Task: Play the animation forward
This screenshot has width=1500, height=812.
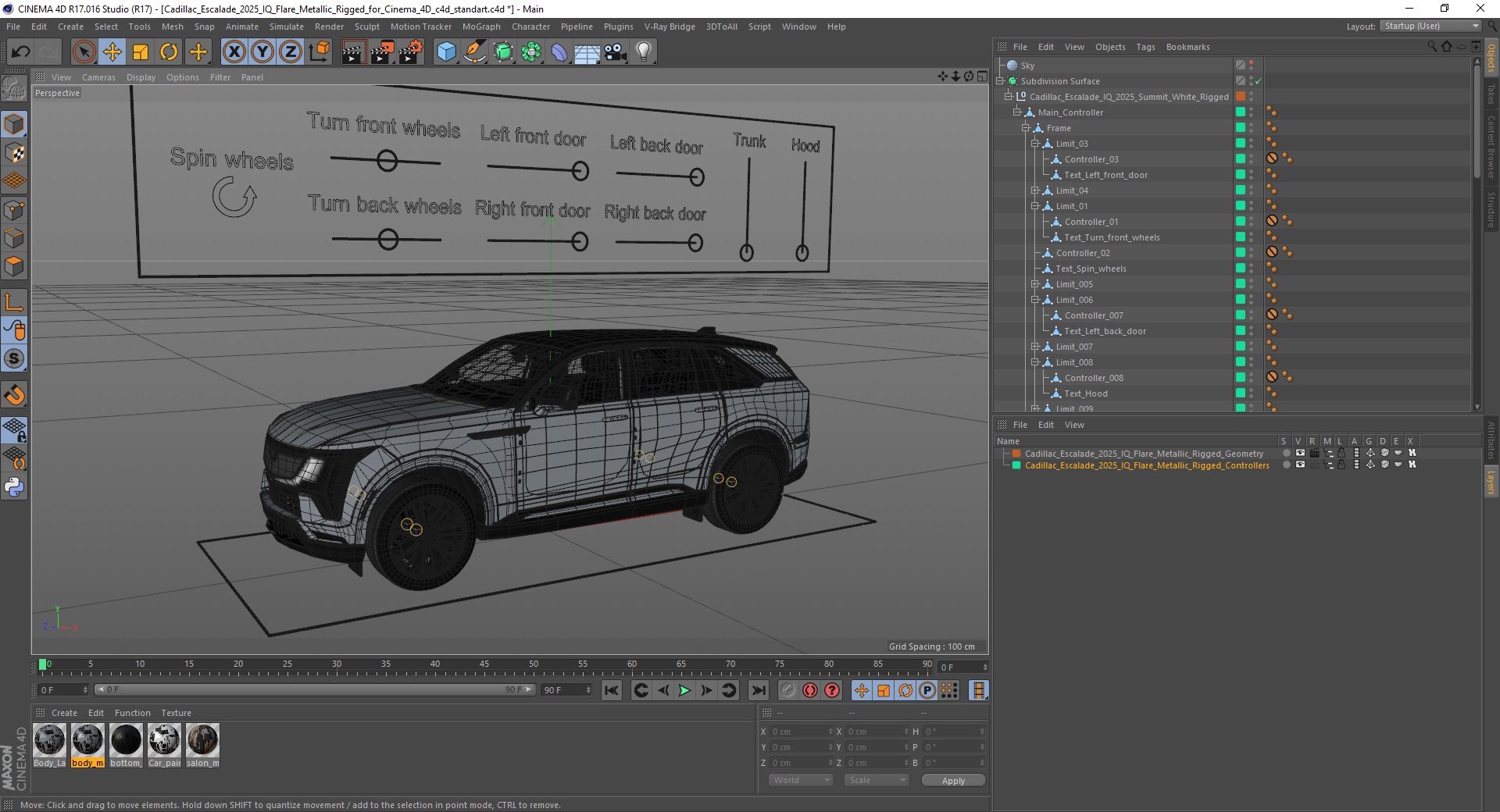Action: (x=684, y=690)
